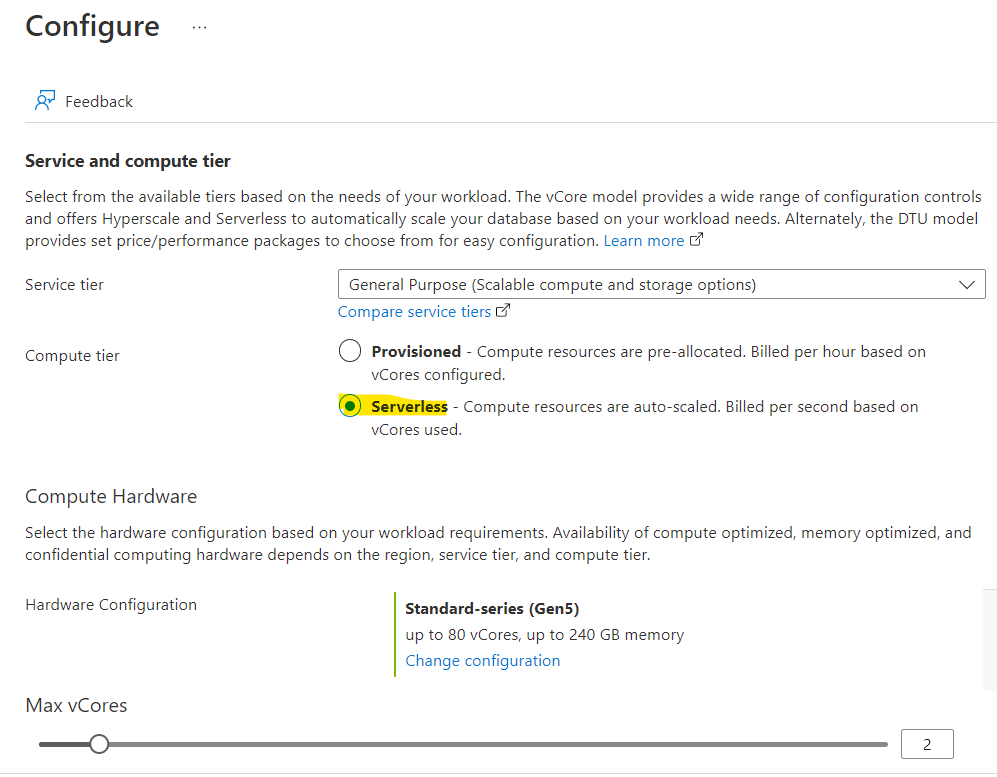This screenshot has height=777, width=997.
Task: Click the Service tier dropdown chevron arrow
Action: click(x=966, y=285)
